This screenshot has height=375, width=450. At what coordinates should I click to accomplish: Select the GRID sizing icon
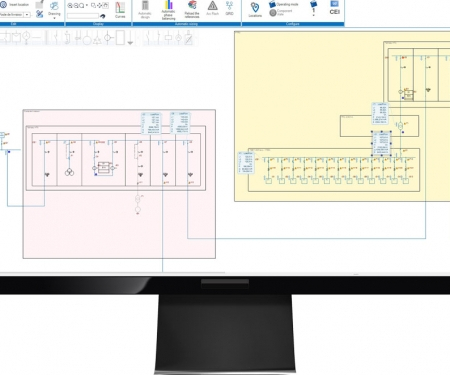coord(229,8)
